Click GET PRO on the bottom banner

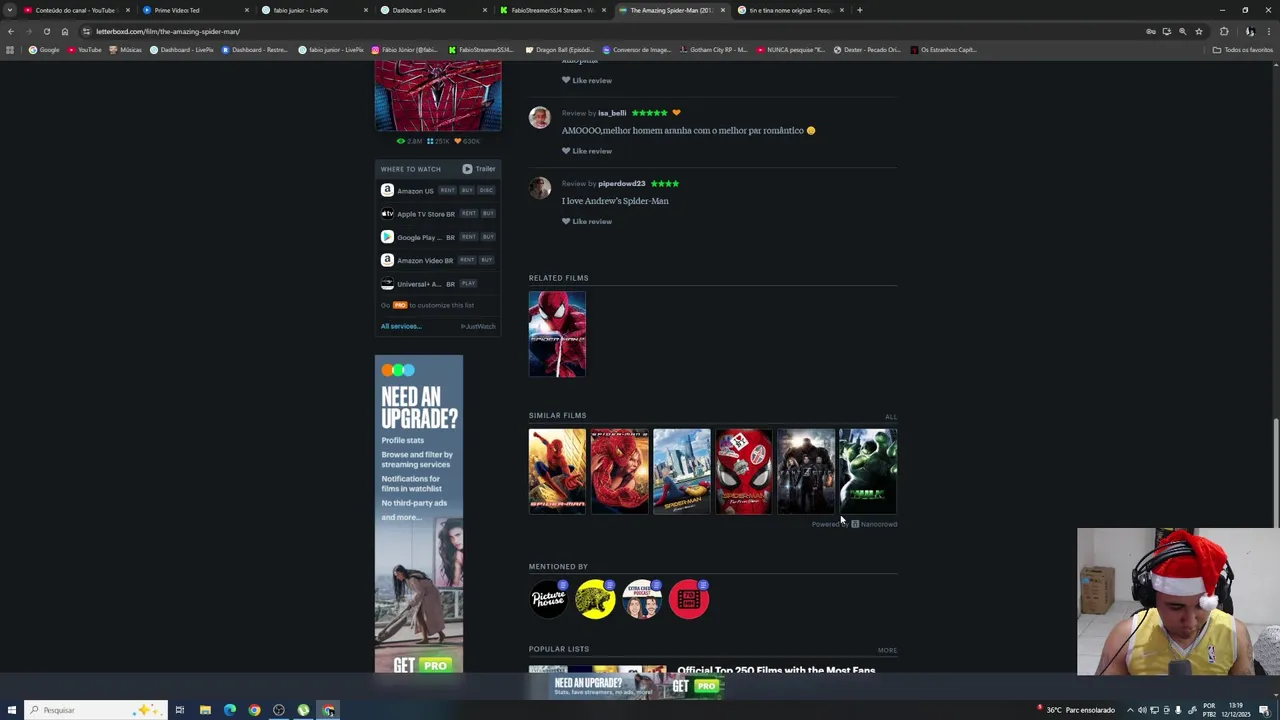[x=696, y=686]
